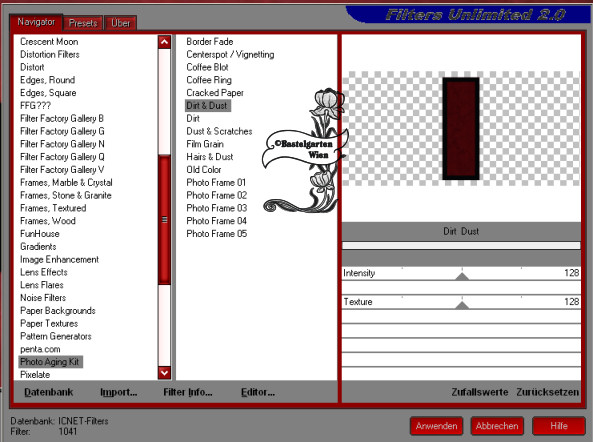Select Paper Textures category
Screen dimensions: 593x442
click(49, 324)
